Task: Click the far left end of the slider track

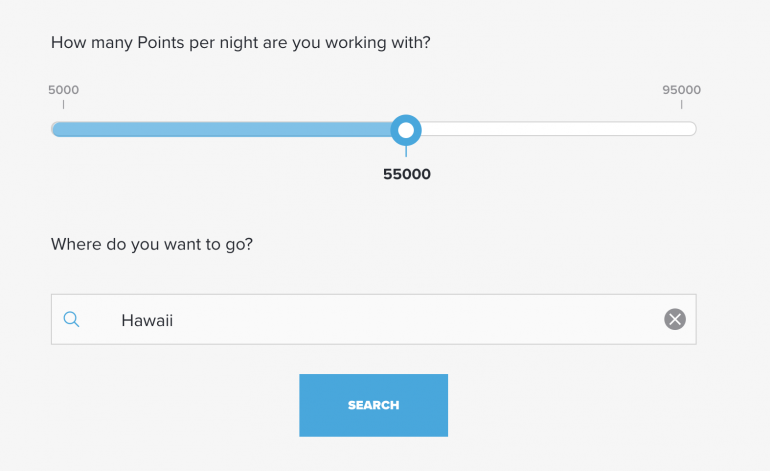Action: point(56,129)
